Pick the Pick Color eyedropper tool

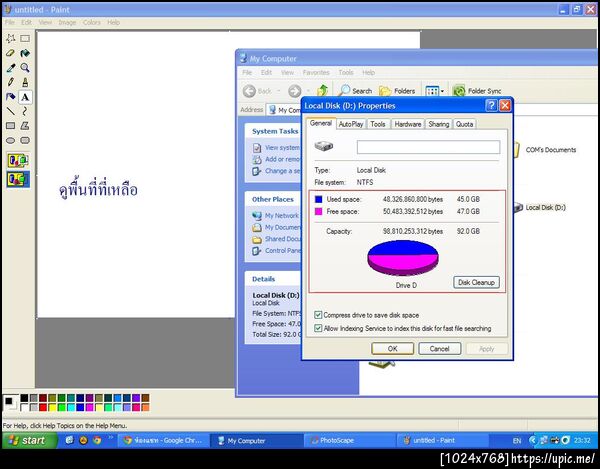pyautogui.click(x=11, y=68)
